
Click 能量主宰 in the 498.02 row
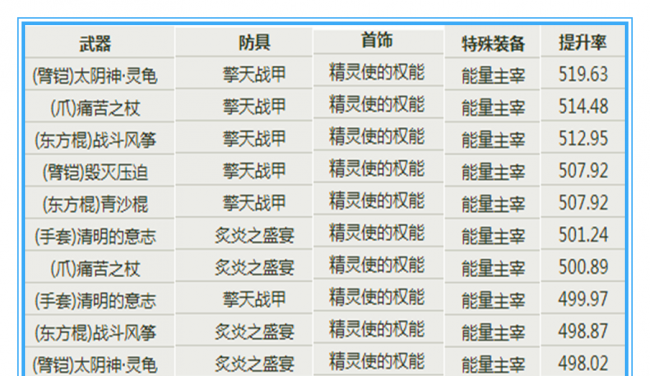click(x=493, y=365)
